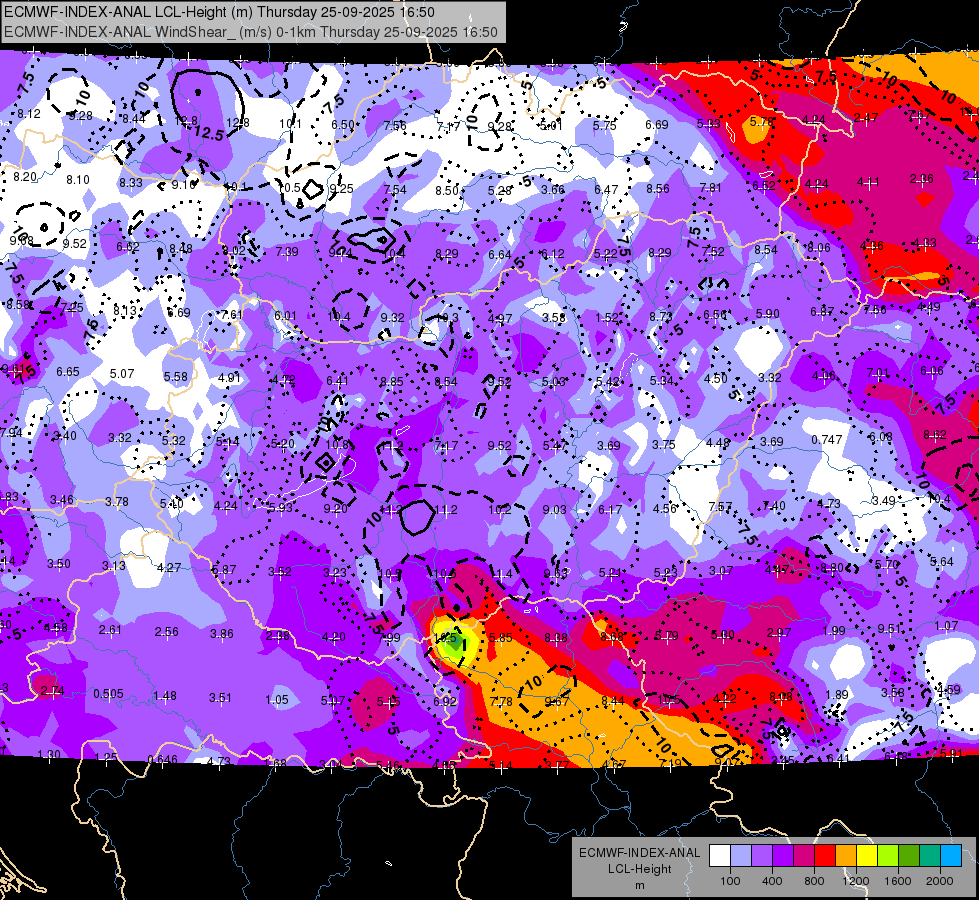Screen dimensions: 979x900
Task: Click the 2000 tick label in legend
Action: tap(940, 881)
